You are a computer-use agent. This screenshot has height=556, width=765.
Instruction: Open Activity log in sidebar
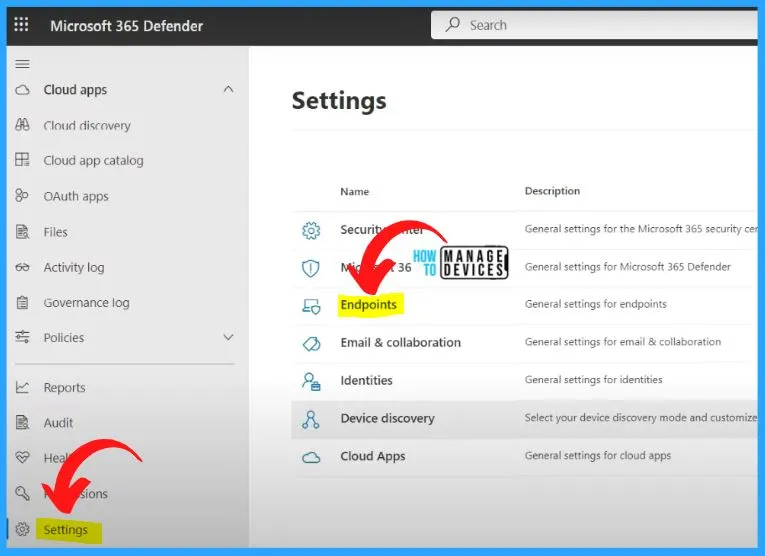(x=74, y=267)
